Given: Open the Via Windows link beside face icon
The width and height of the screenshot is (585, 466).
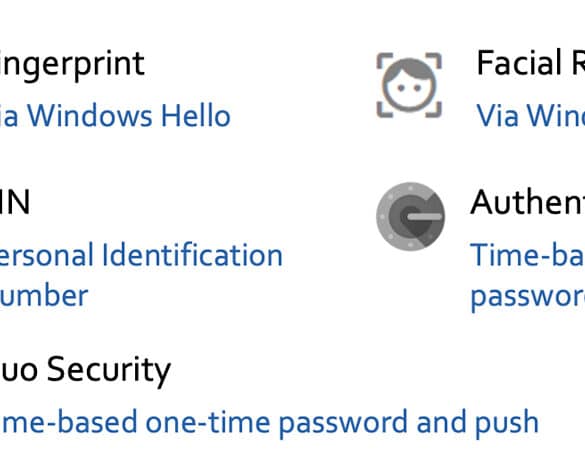Looking at the screenshot, I should [x=531, y=116].
